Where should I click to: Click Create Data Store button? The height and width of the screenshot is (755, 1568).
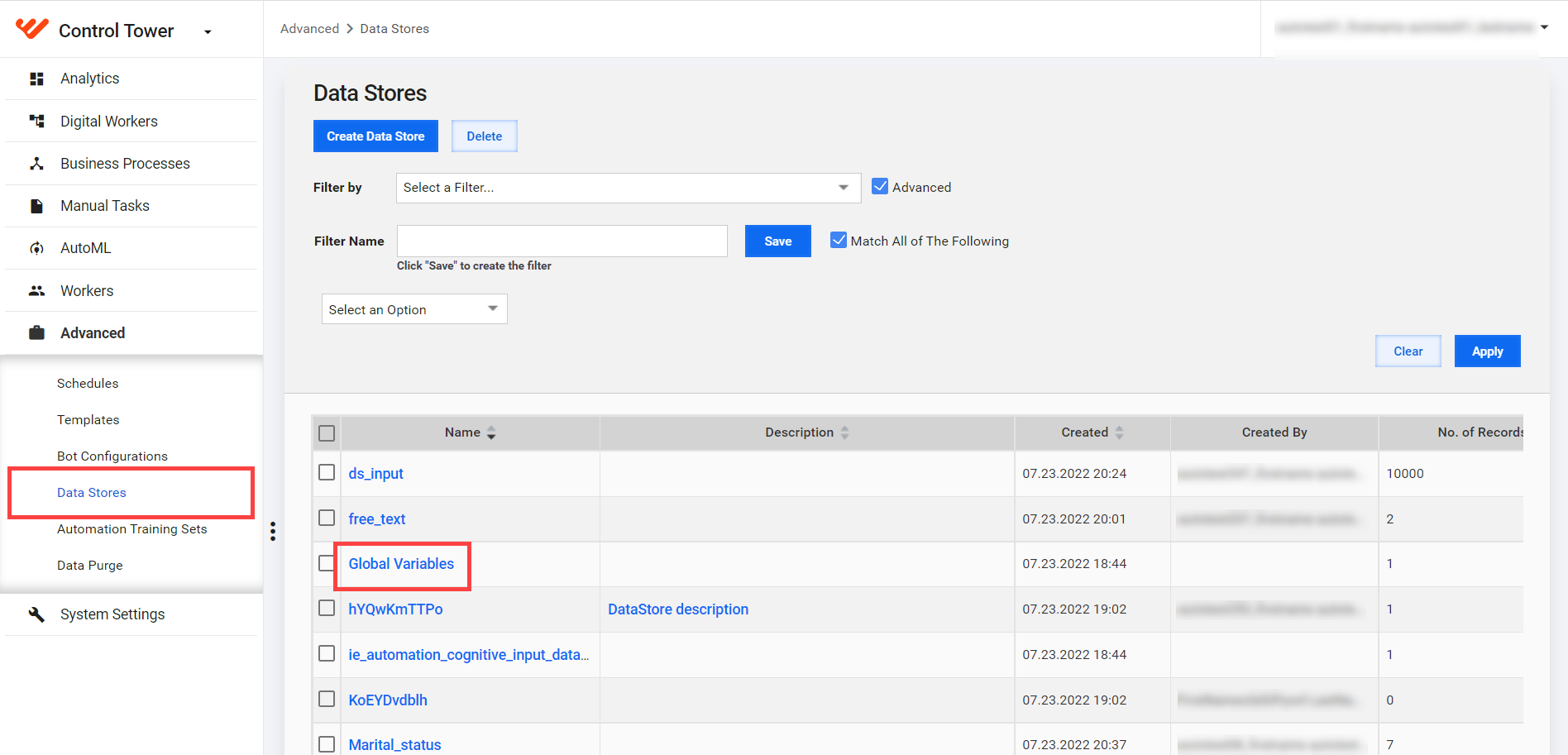click(375, 136)
